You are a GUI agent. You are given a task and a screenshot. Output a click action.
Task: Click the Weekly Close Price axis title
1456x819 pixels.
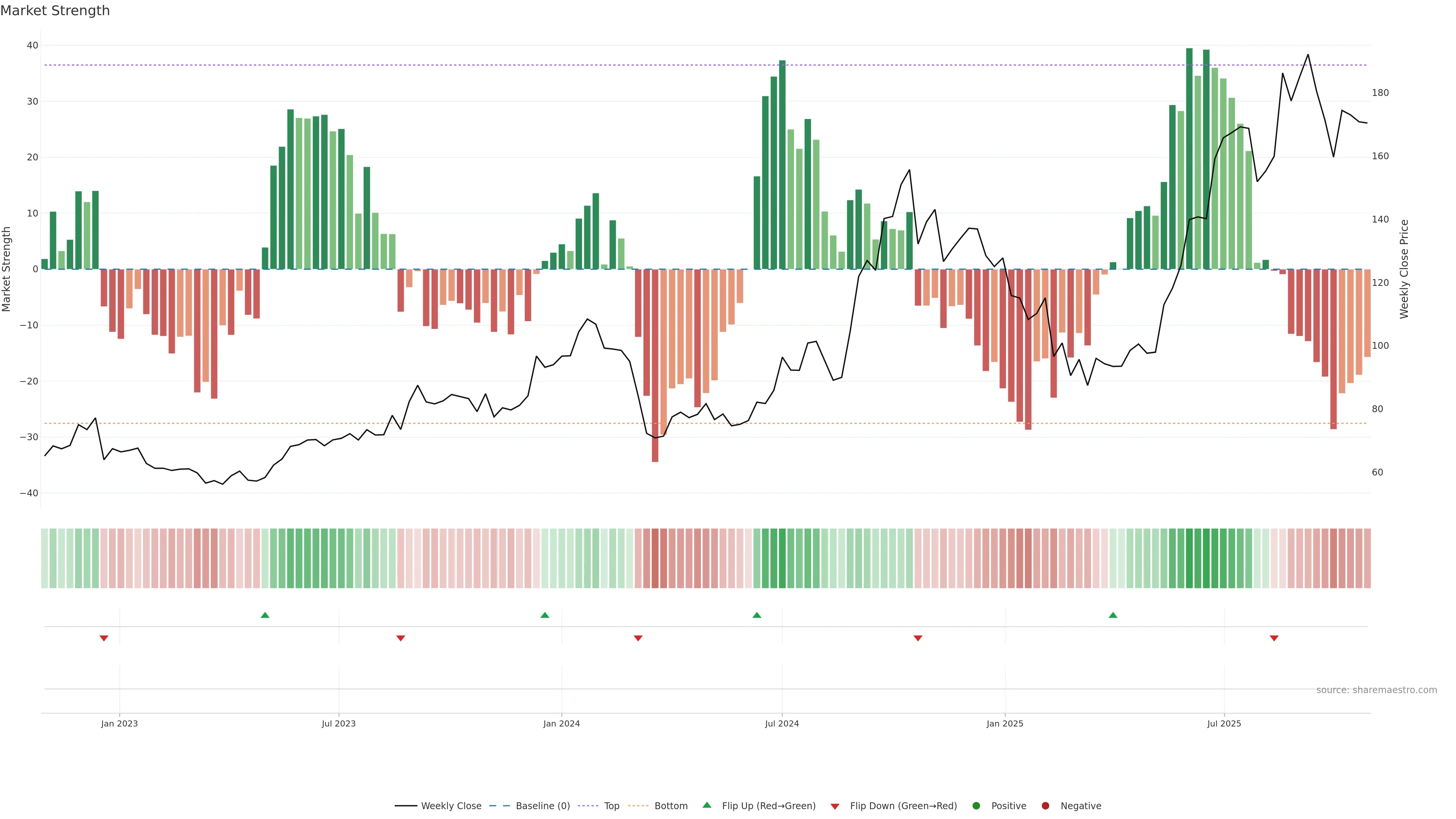(x=1404, y=269)
